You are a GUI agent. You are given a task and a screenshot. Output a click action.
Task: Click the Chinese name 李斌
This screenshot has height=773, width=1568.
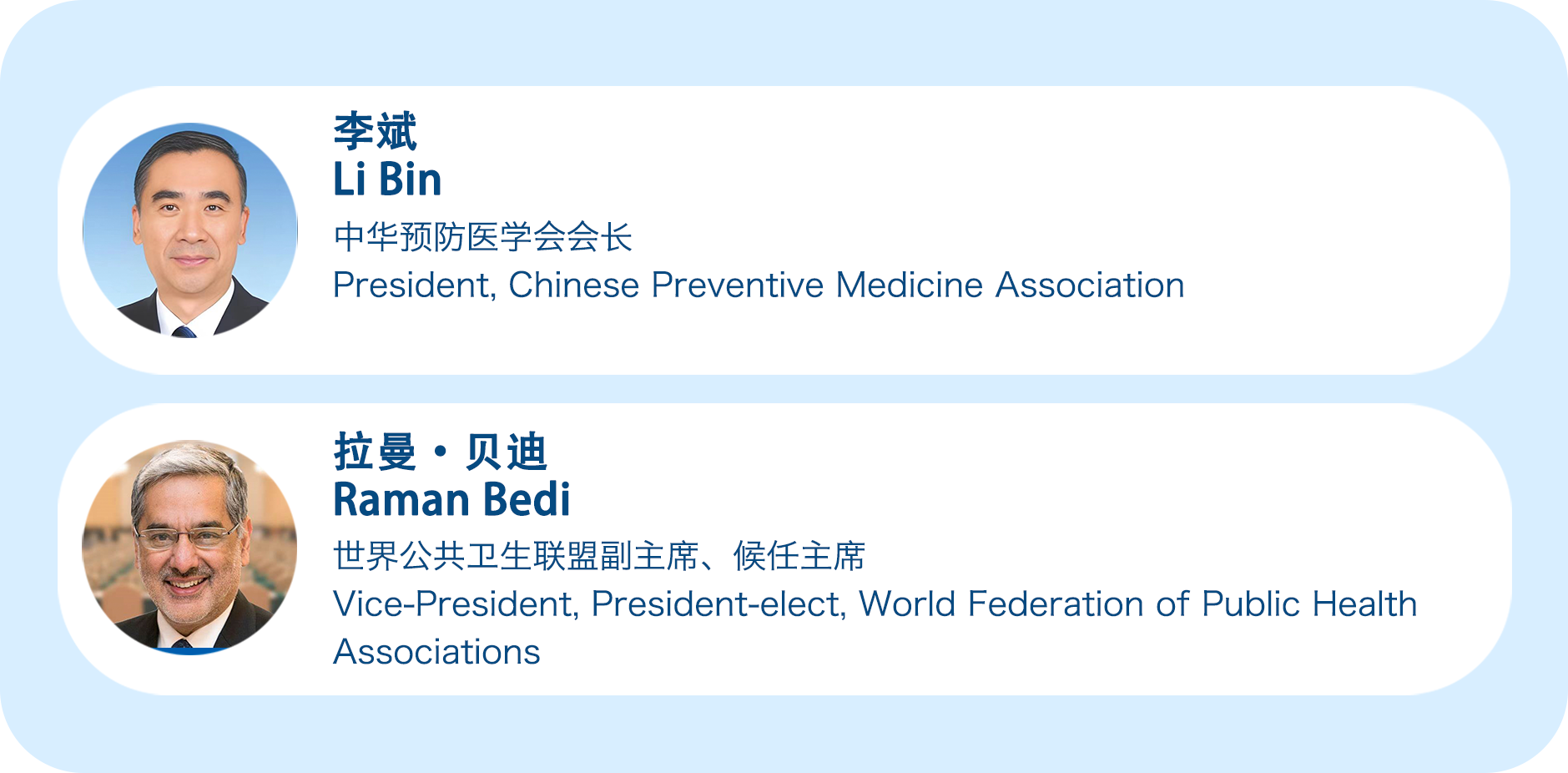pyautogui.click(x=375, y=132)
